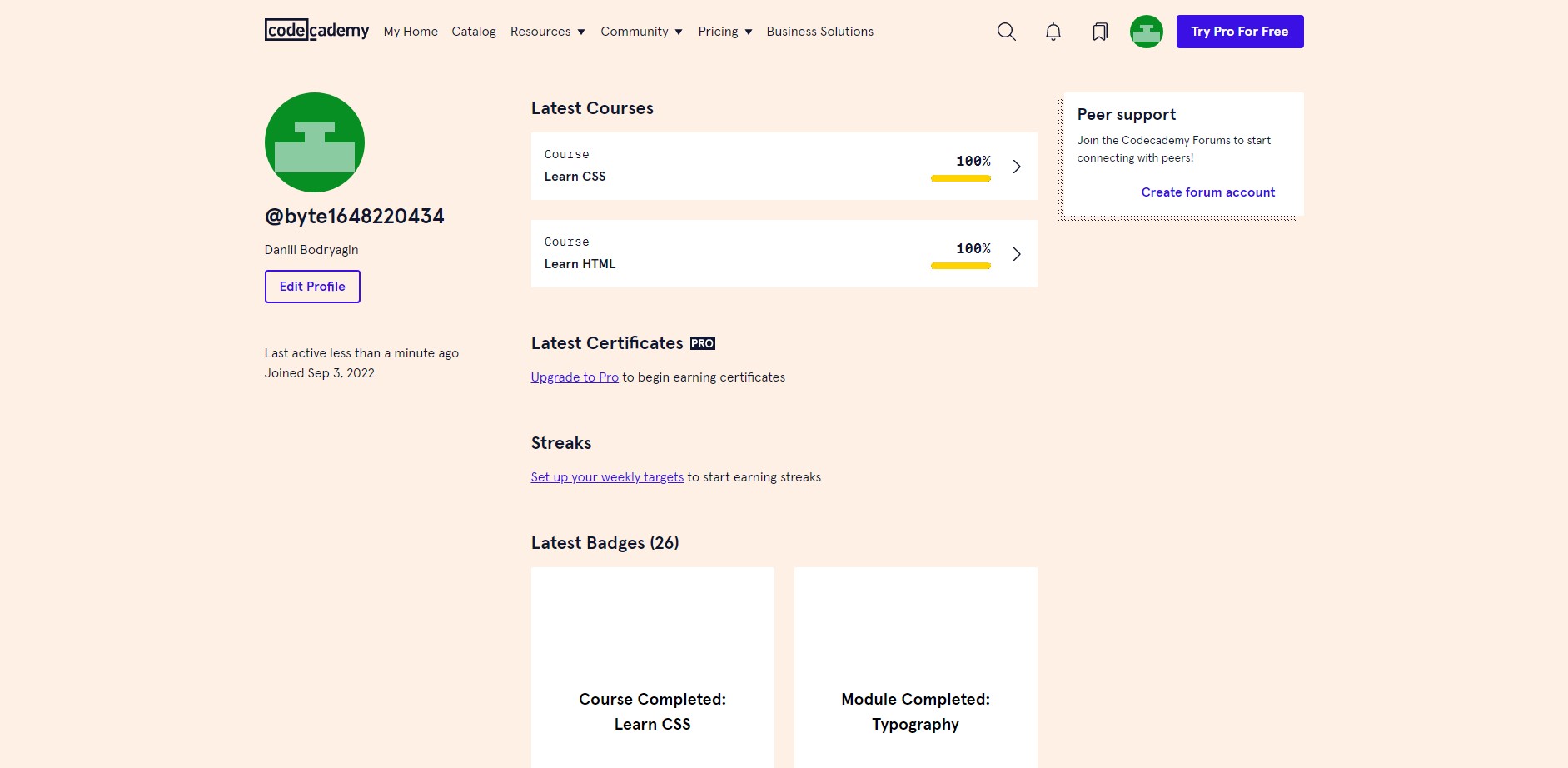1568x768 pixels.
Task: Open Learn CSS course chevron arrow
Action: 1017,167
